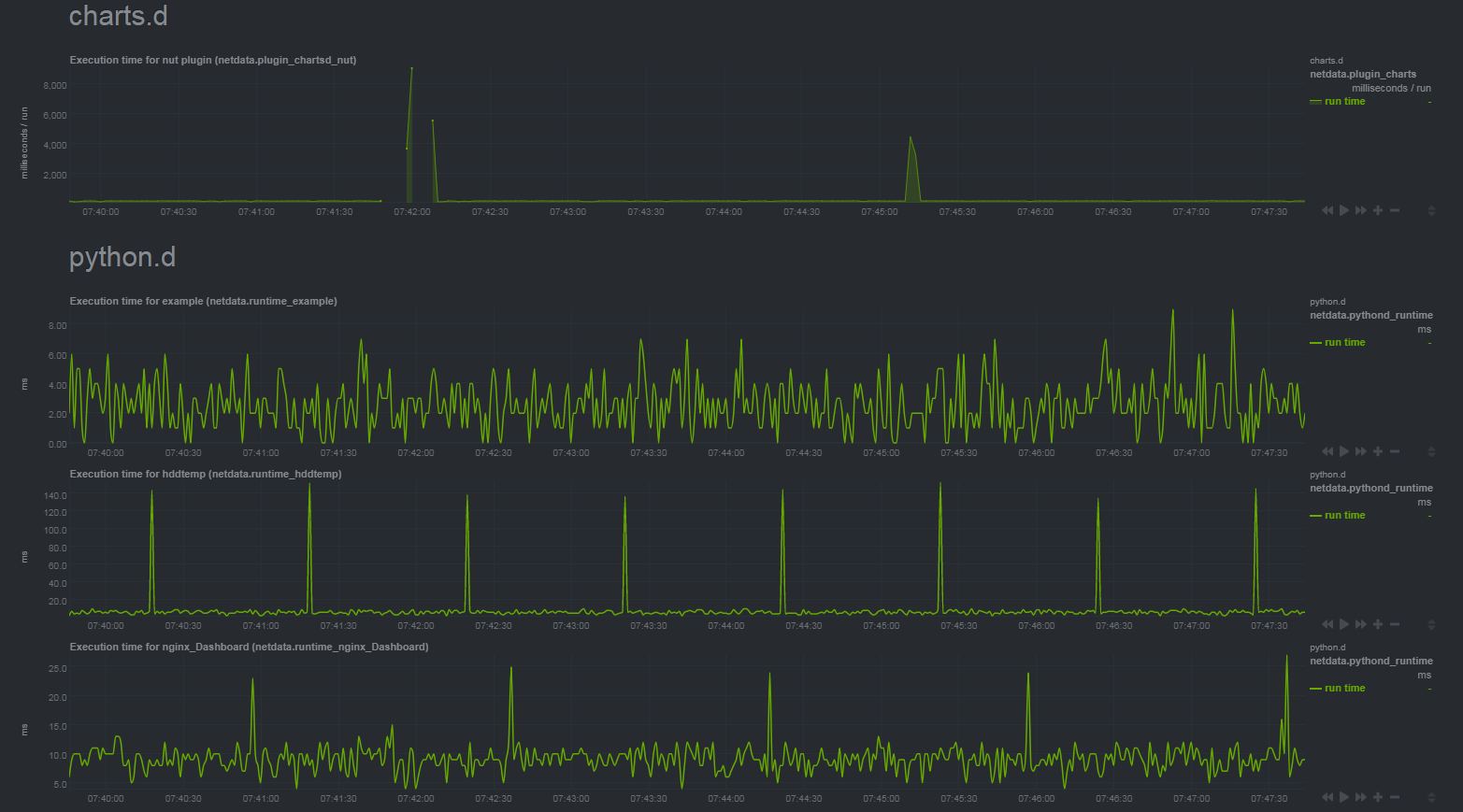Screen dimensions: 1463x812
Task: Click the resize arrows on the hddtemp chart
Action: (x=1430, y=624)
